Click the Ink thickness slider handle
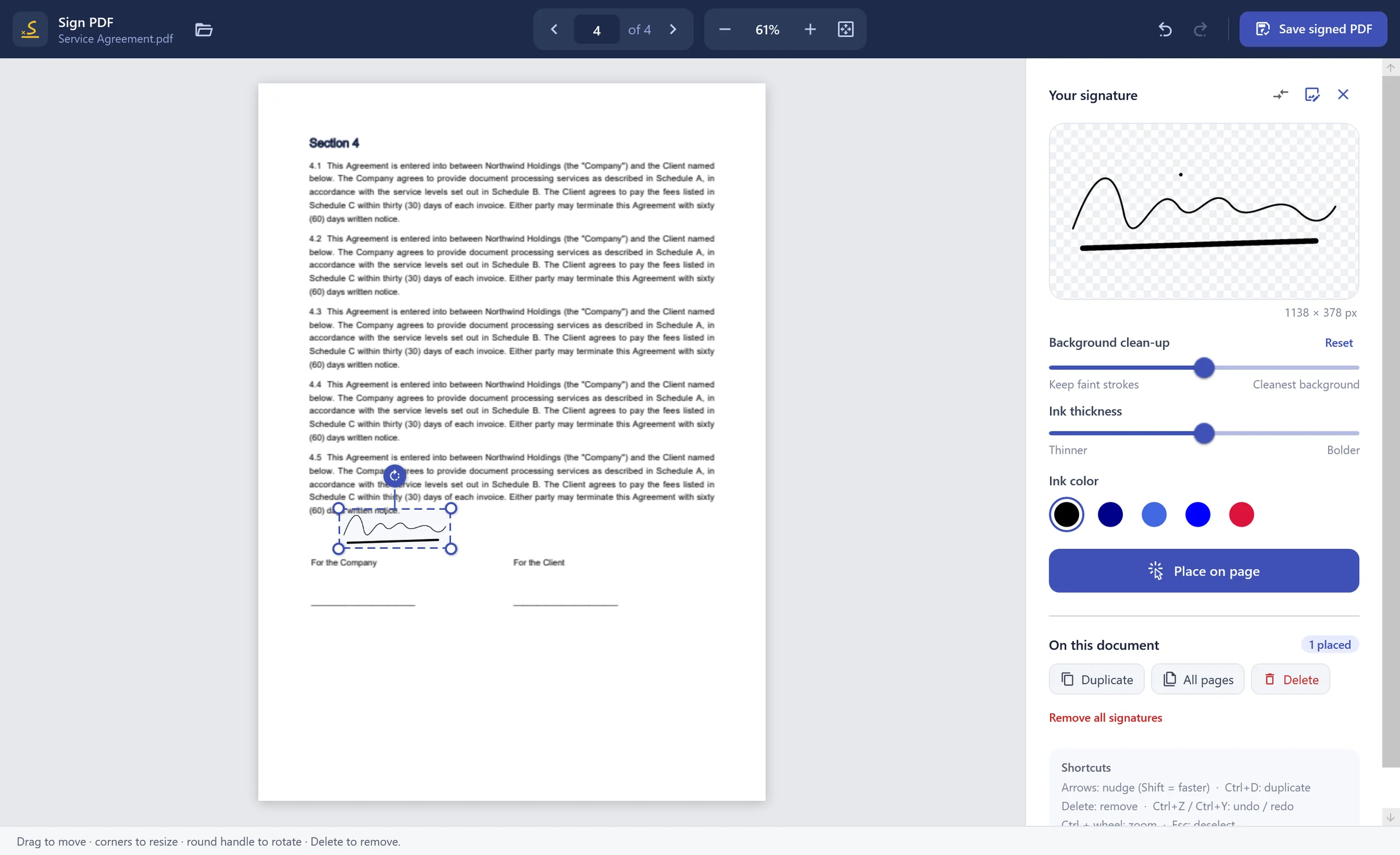 tap(1204, 433)
